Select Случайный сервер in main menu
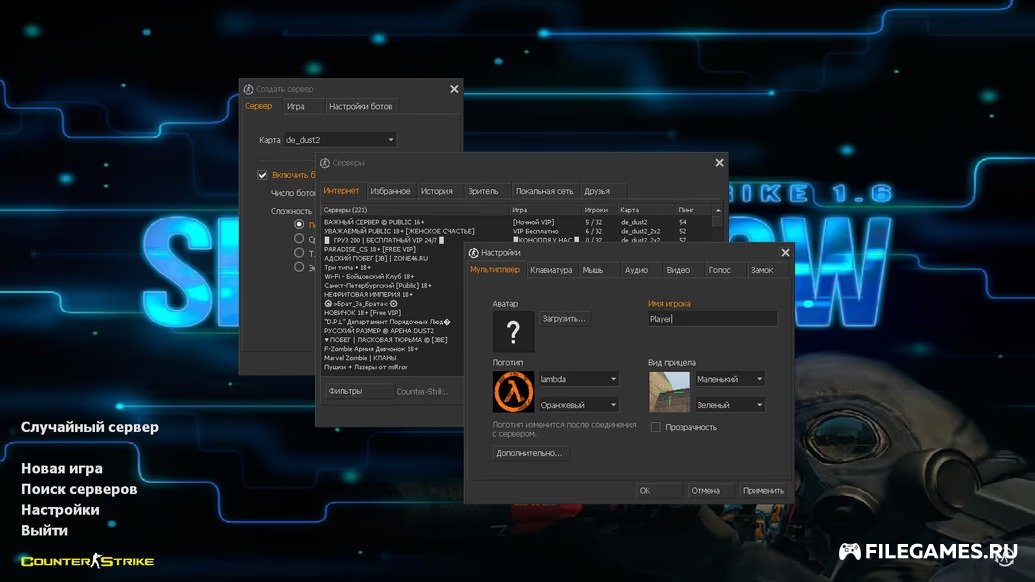This screenshot has height=582, width=1035. (x=90, y=427)
